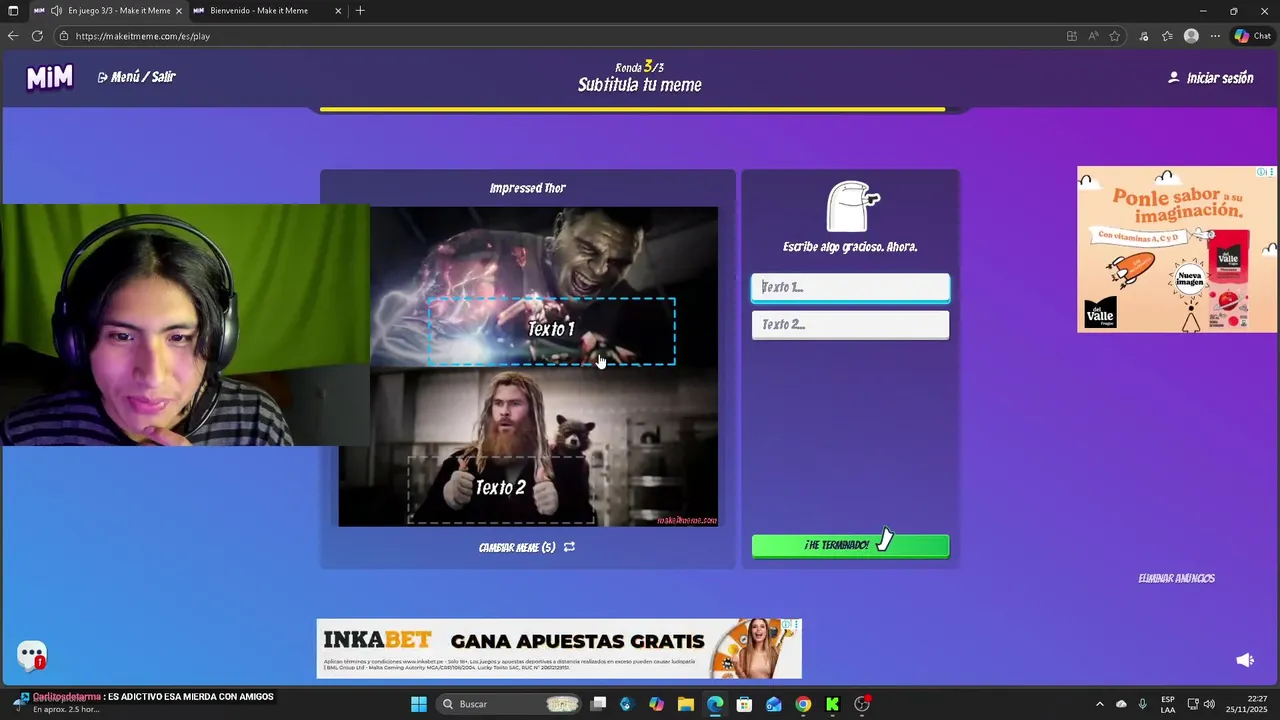Click into the Texto 1 input field
Image resolution: width=1280 pixels, height=720 pixels.
point(850,288)
